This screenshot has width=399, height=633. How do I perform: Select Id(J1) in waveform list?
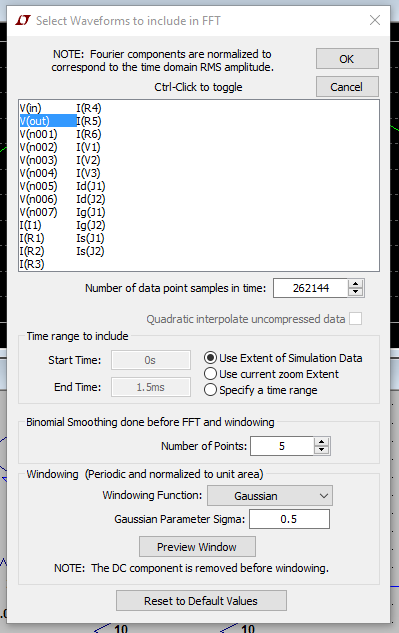pyautogui.click(x=91, y=186)
